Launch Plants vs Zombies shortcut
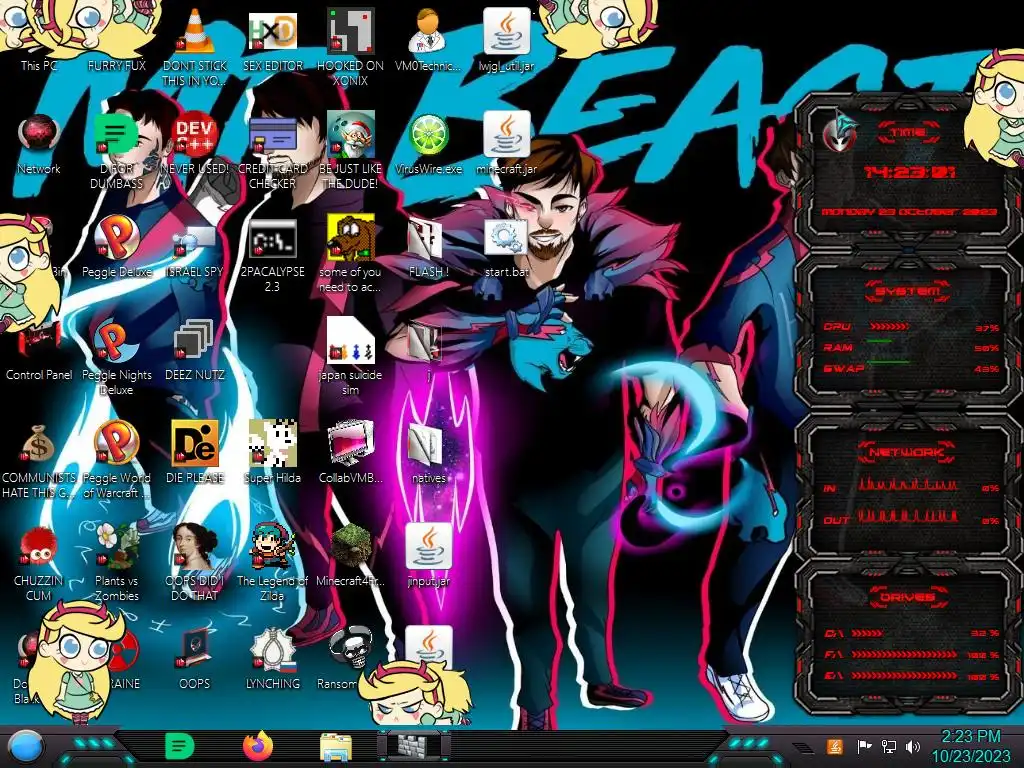The height and width of the screenshot is (768, 1024). 117,562
